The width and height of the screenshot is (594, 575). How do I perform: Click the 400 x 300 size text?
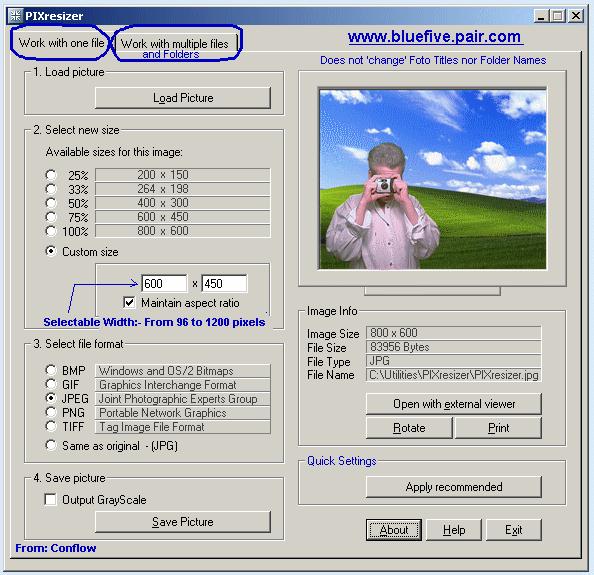[x=163, y=203]
